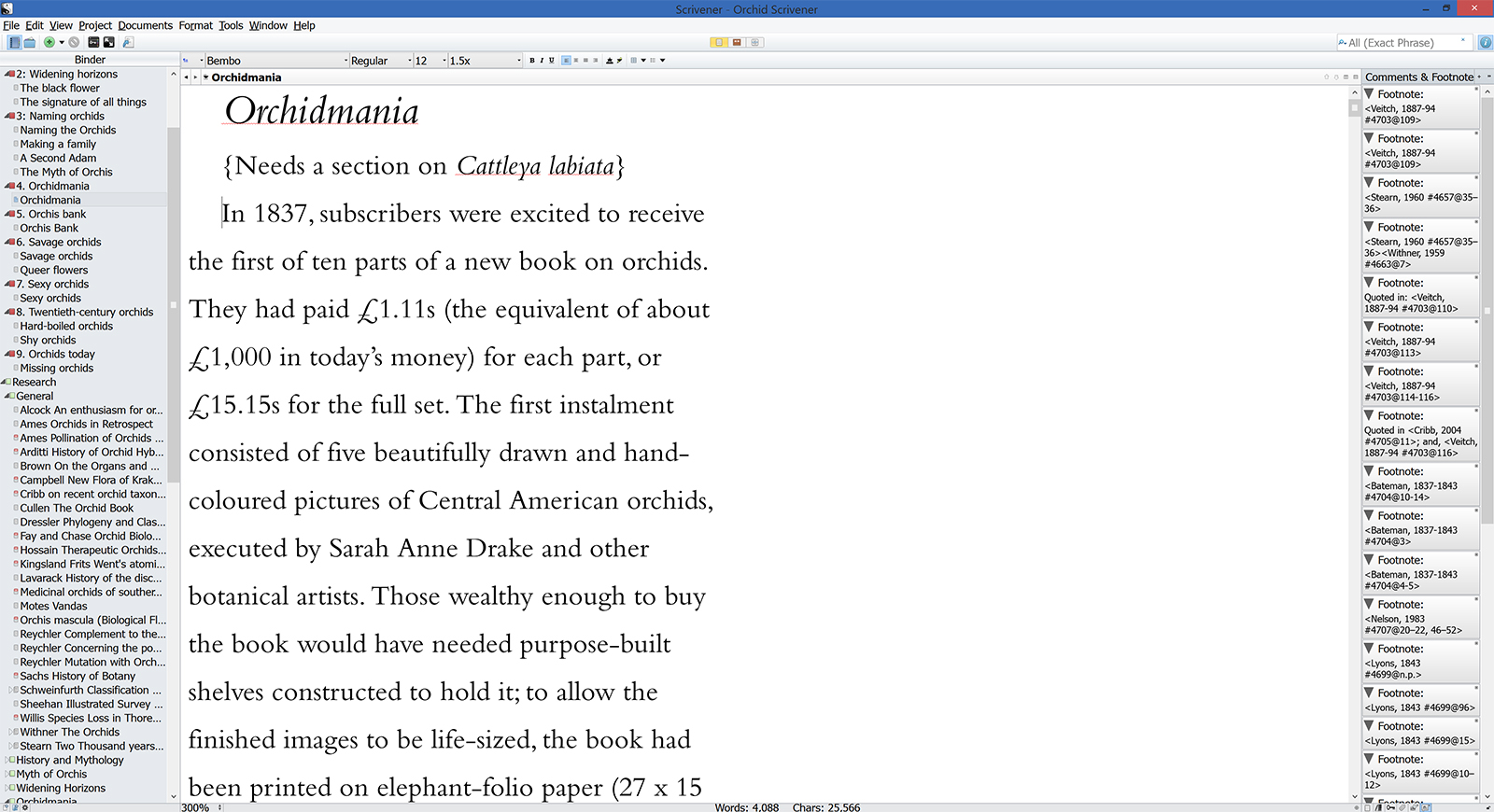Open the Tools menu

click(x=231, y=25)
